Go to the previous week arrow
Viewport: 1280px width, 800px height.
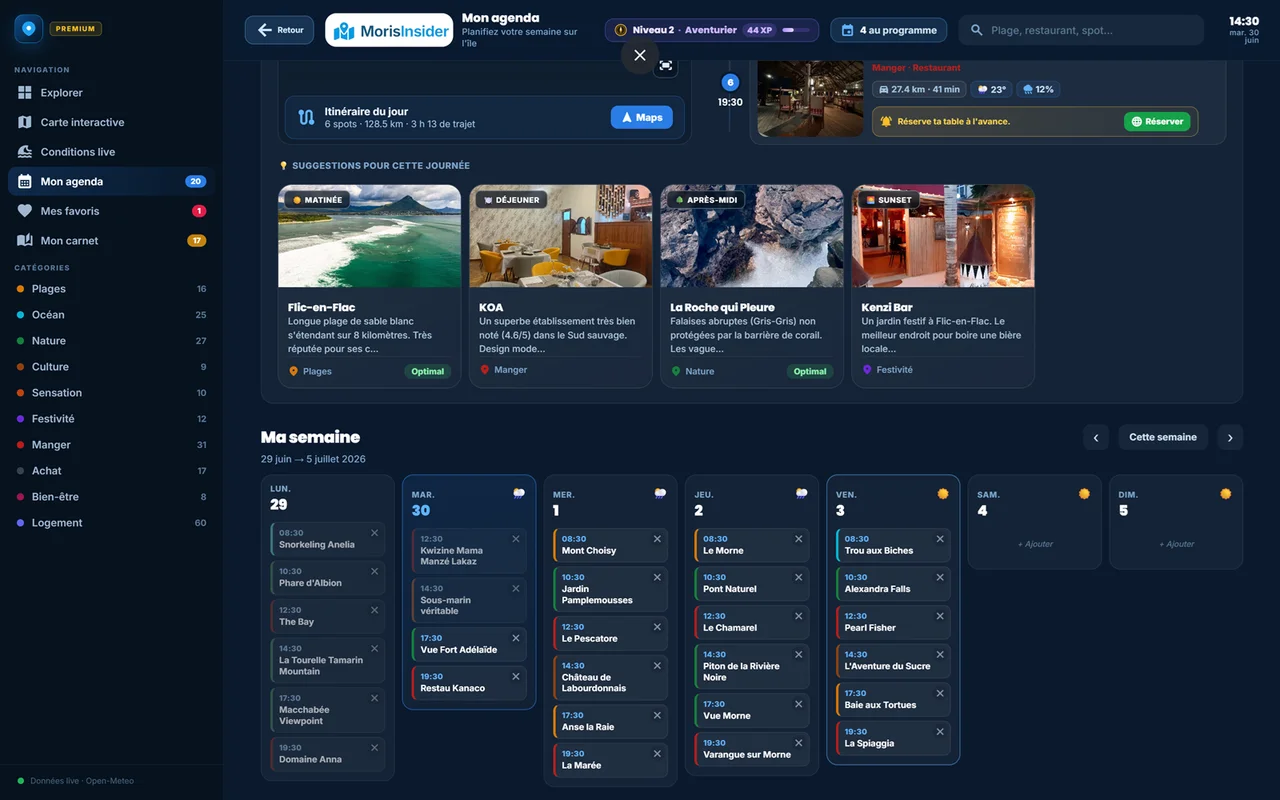1096,437
